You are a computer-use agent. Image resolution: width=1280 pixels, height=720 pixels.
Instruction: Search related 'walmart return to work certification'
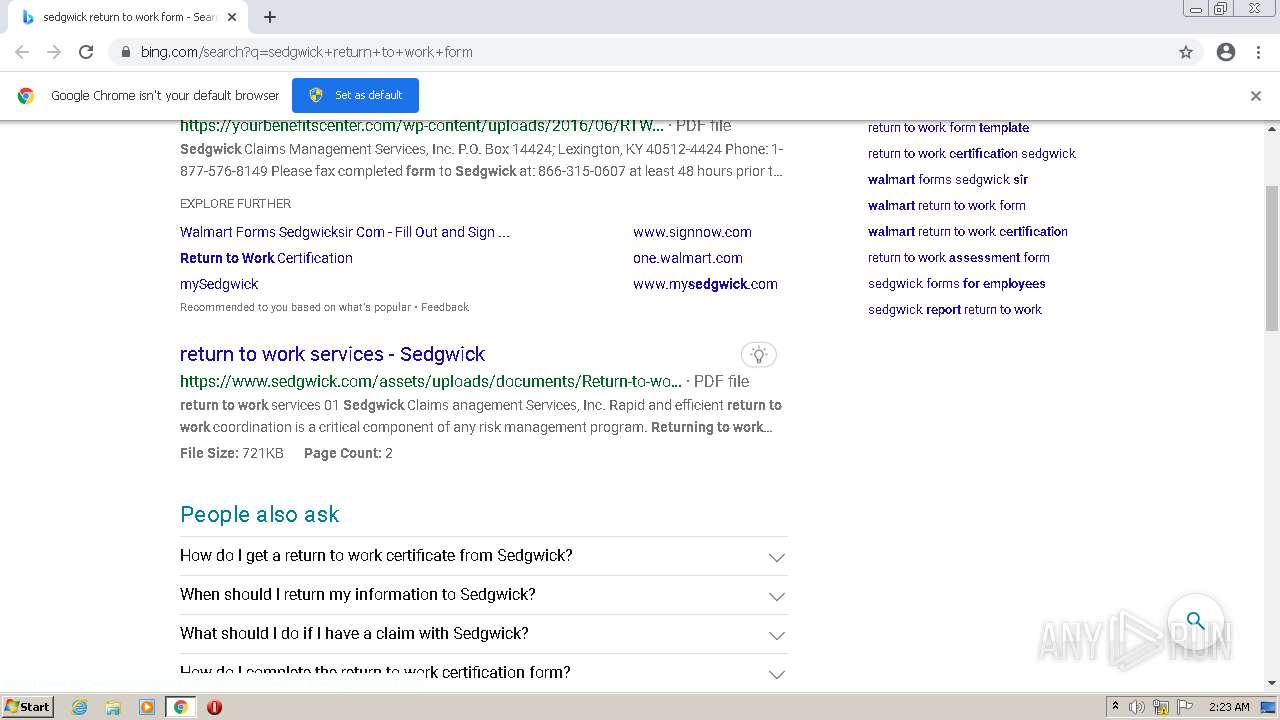pos(968,231)
